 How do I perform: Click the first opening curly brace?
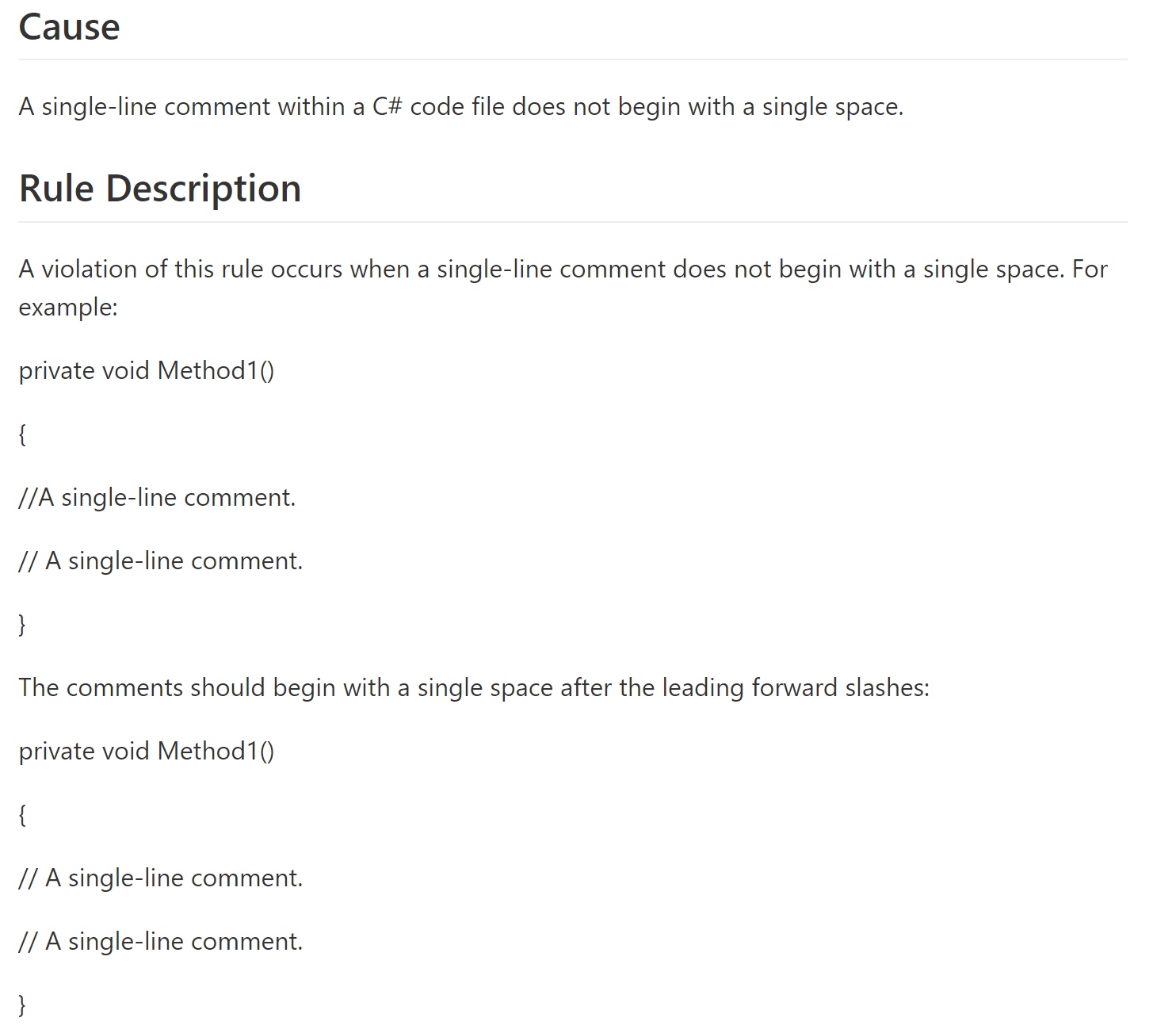pos(22,434)
